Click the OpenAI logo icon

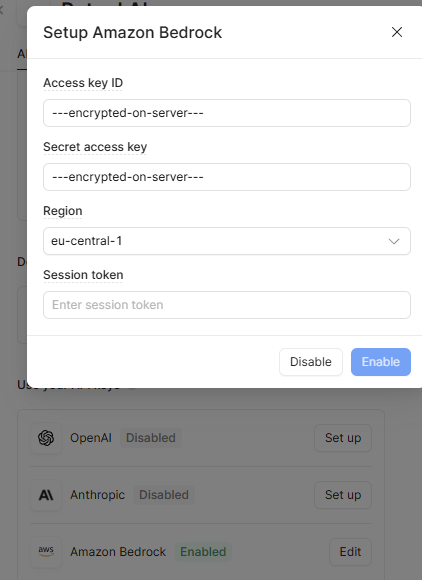click(46, 438)
